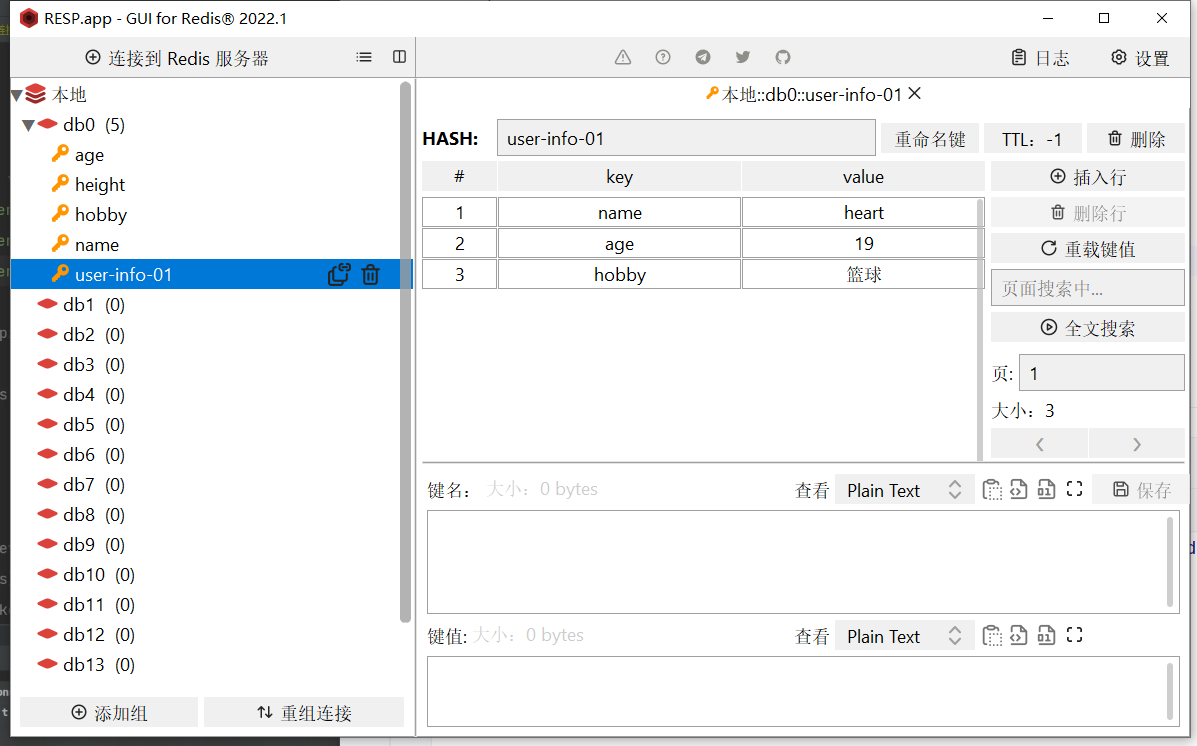Viewport: 1197px width, 746px height.
Task: Go to the next page arrow
Action: (x=1137, y=444)
